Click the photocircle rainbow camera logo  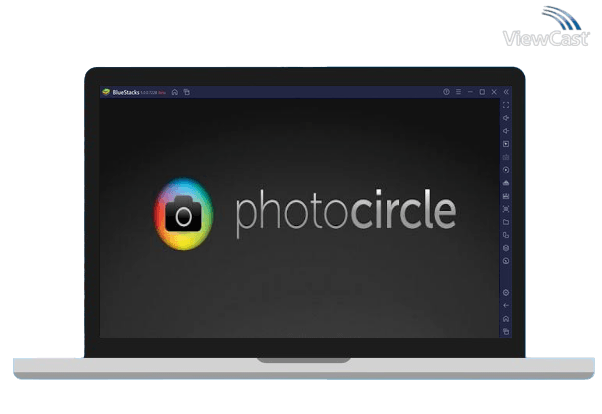click(184, 214)
